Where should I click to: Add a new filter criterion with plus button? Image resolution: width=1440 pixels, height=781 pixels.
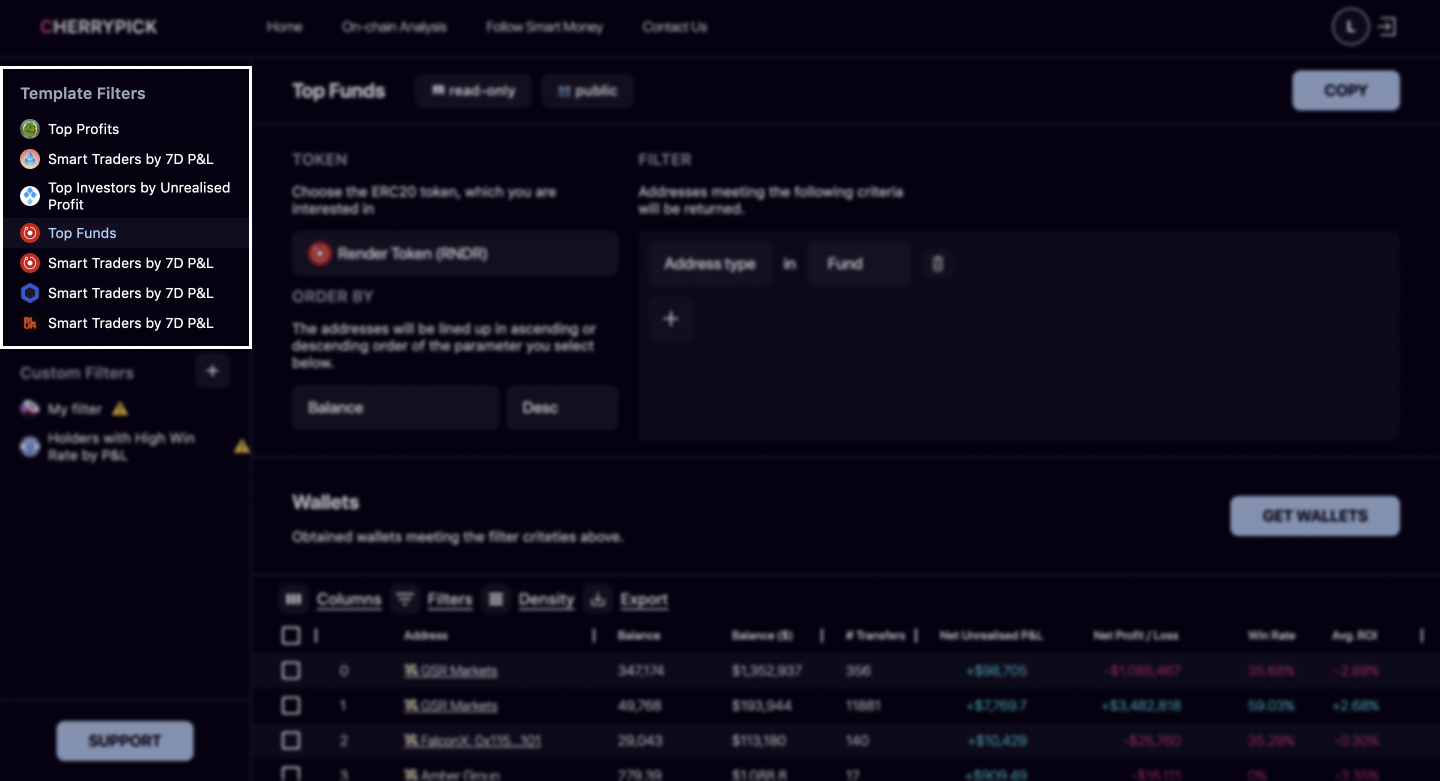pyautogui.click(x=671, y=319)
